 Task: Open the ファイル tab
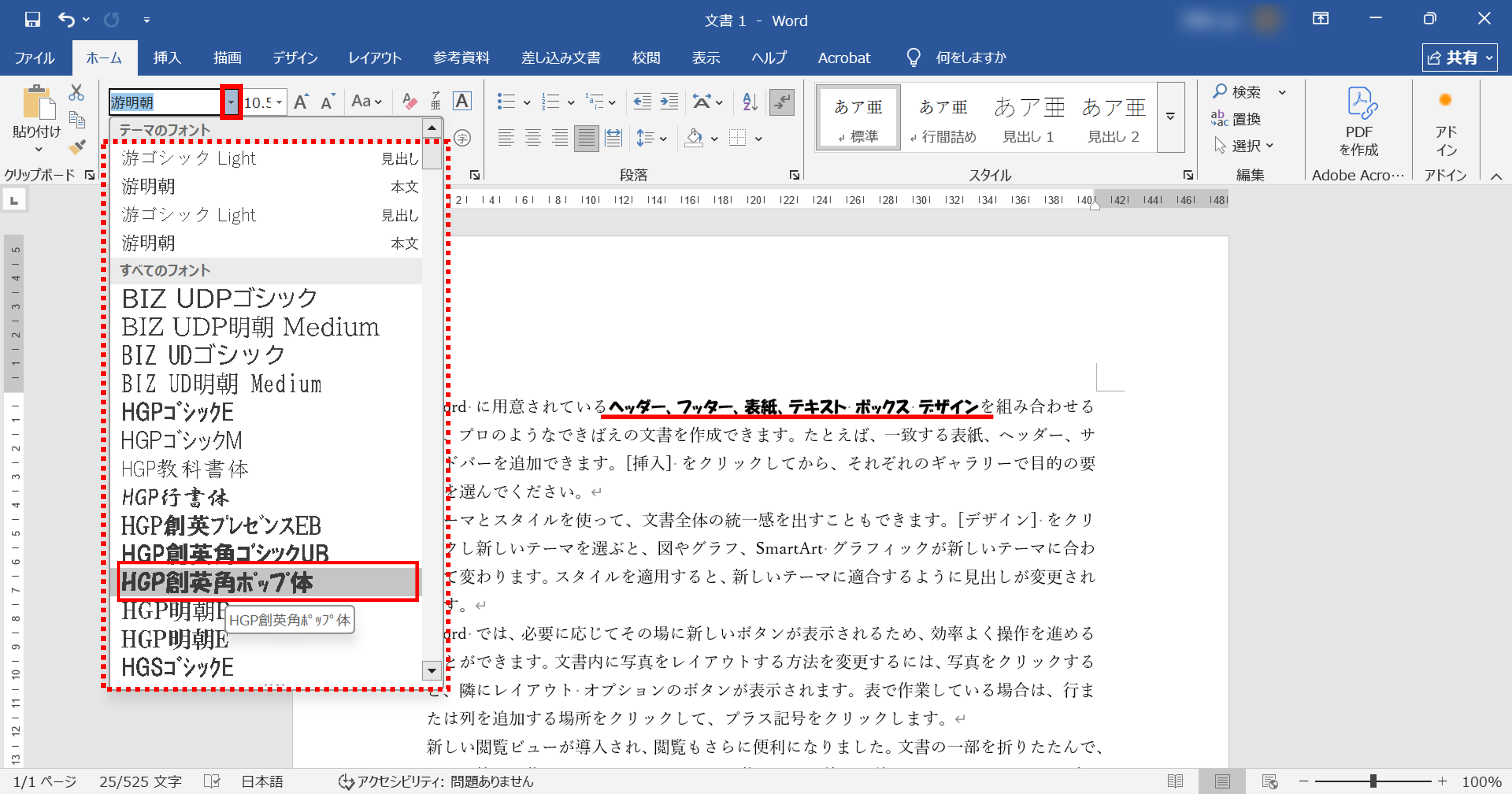coord(34,57)
